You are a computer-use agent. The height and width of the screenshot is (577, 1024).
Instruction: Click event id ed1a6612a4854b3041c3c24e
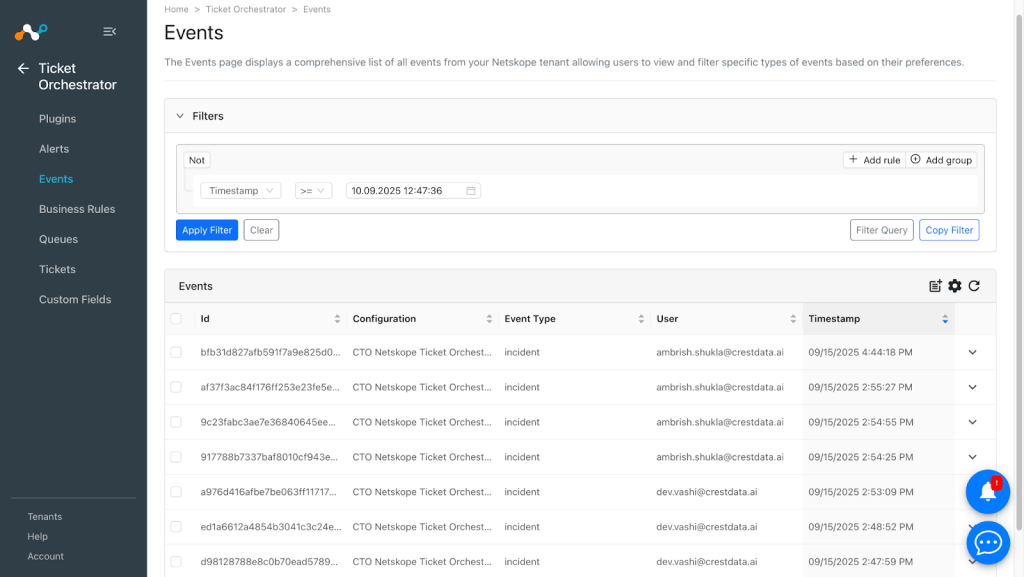coord(270,527)
